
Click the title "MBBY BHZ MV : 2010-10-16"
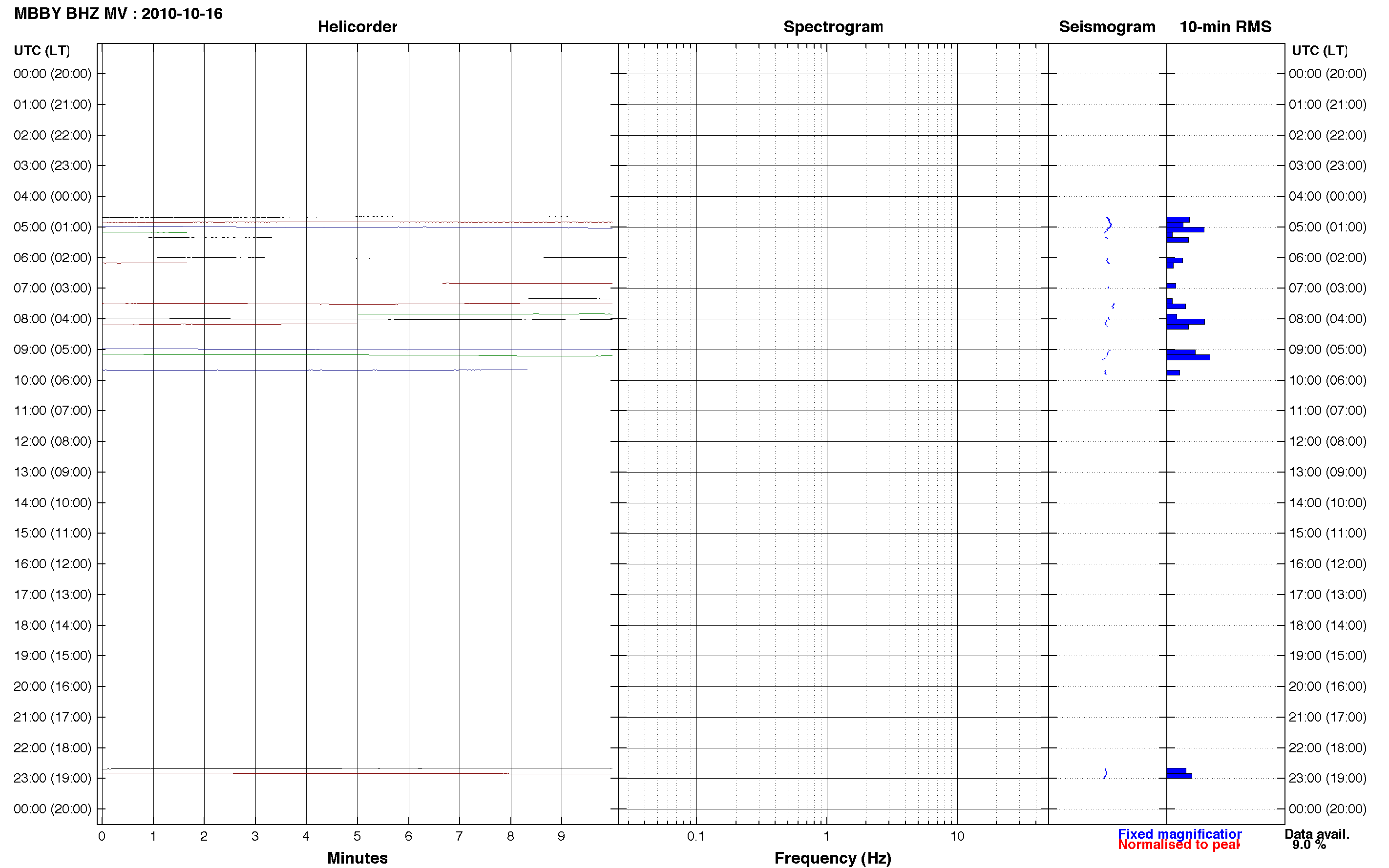point(118,13)
